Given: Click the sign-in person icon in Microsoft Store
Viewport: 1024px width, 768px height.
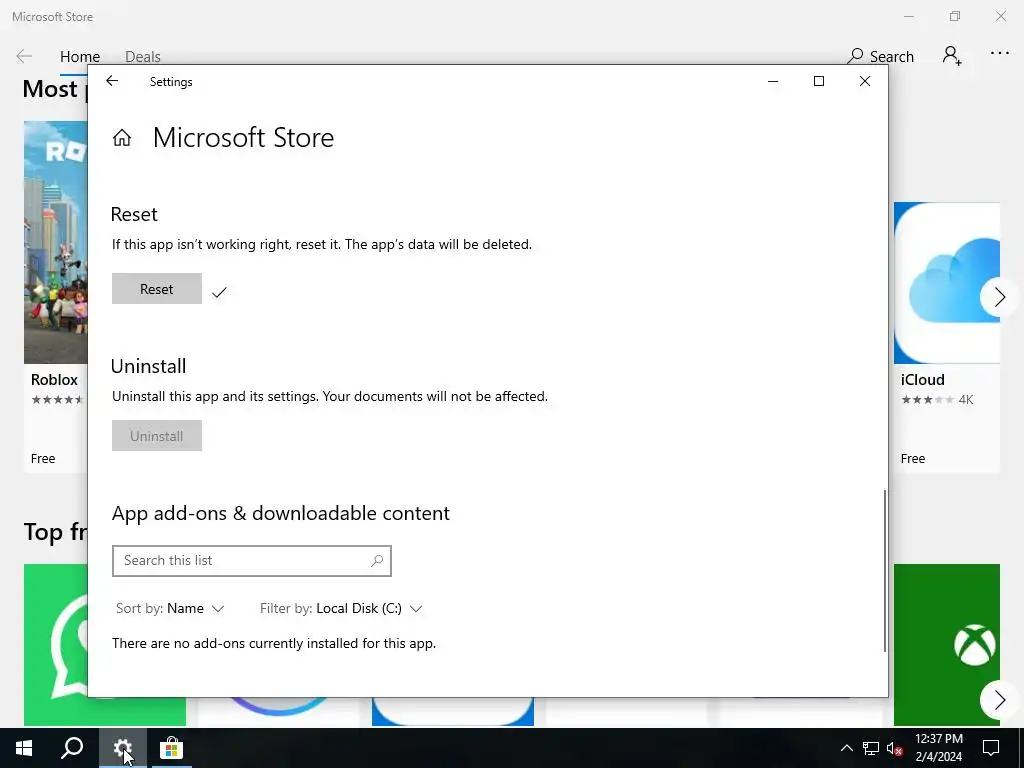Looking at the screenshot, I should click(952, 56).
